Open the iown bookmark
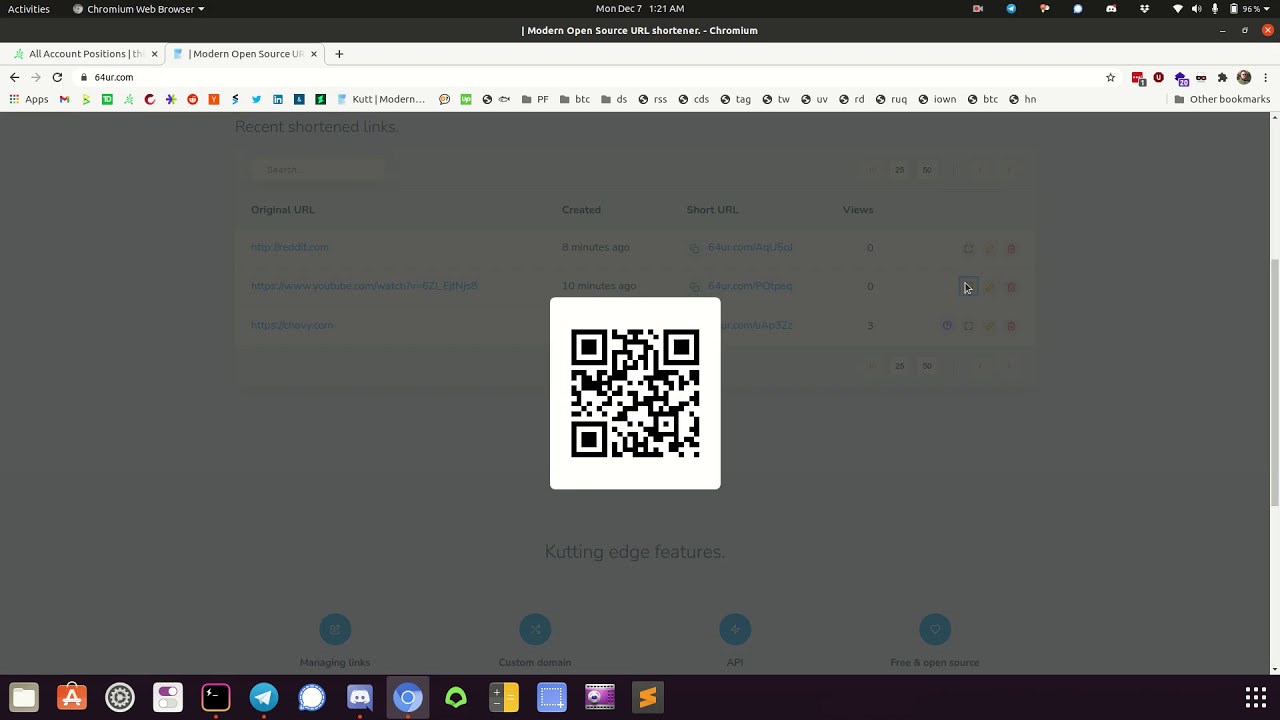This screenshot has width=1280, height=720. 936,99
